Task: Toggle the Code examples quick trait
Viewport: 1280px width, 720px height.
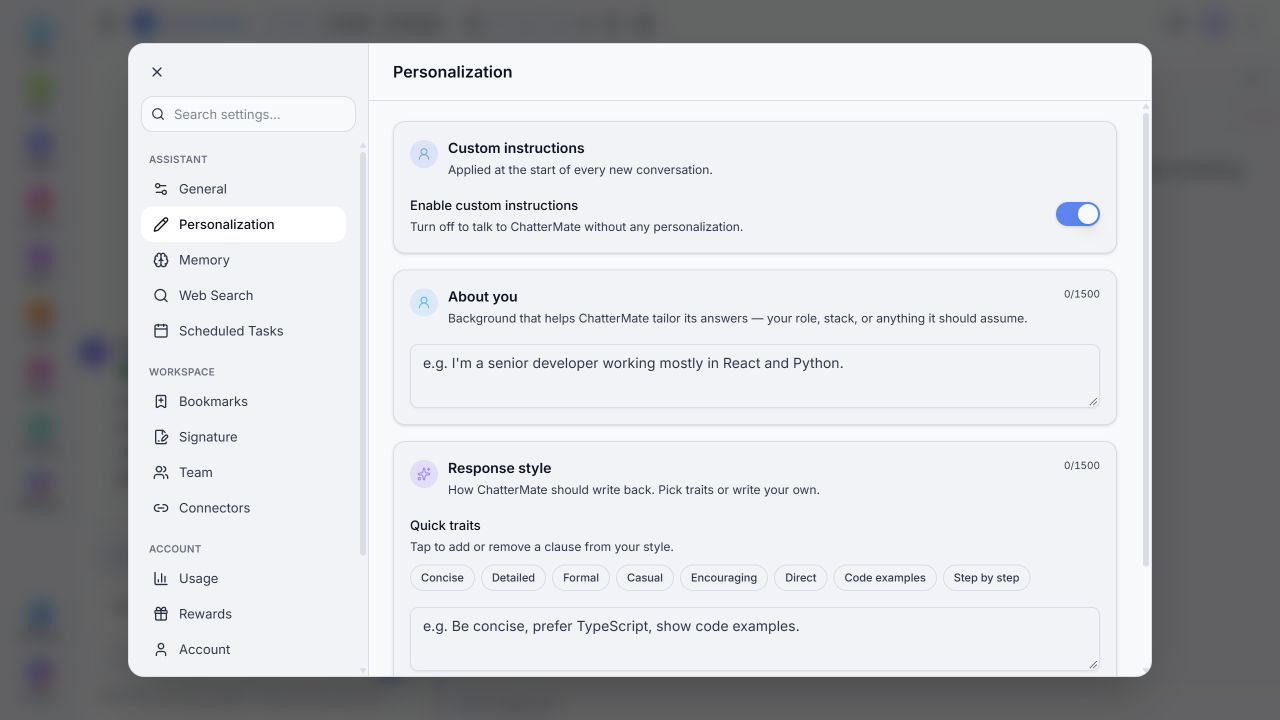Action: (885, 578)
